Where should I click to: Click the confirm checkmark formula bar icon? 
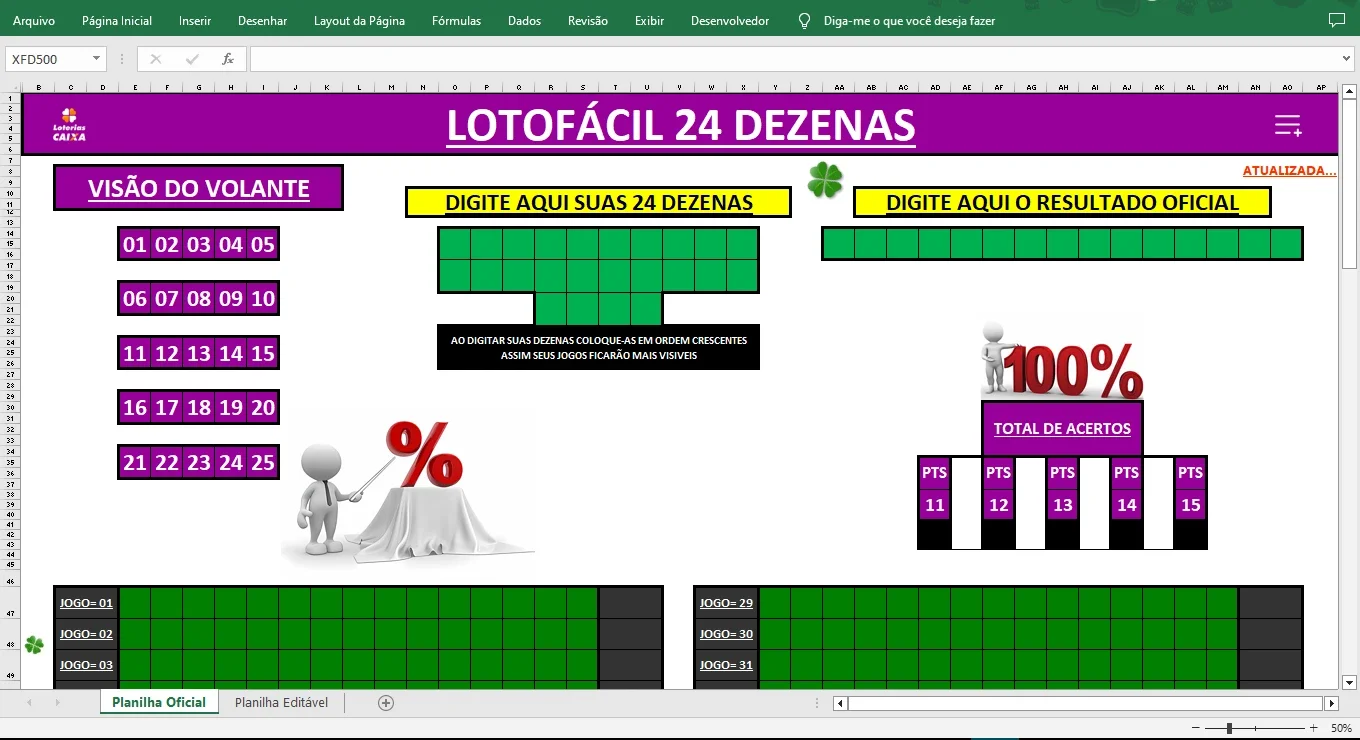click(x=192, y=59)
